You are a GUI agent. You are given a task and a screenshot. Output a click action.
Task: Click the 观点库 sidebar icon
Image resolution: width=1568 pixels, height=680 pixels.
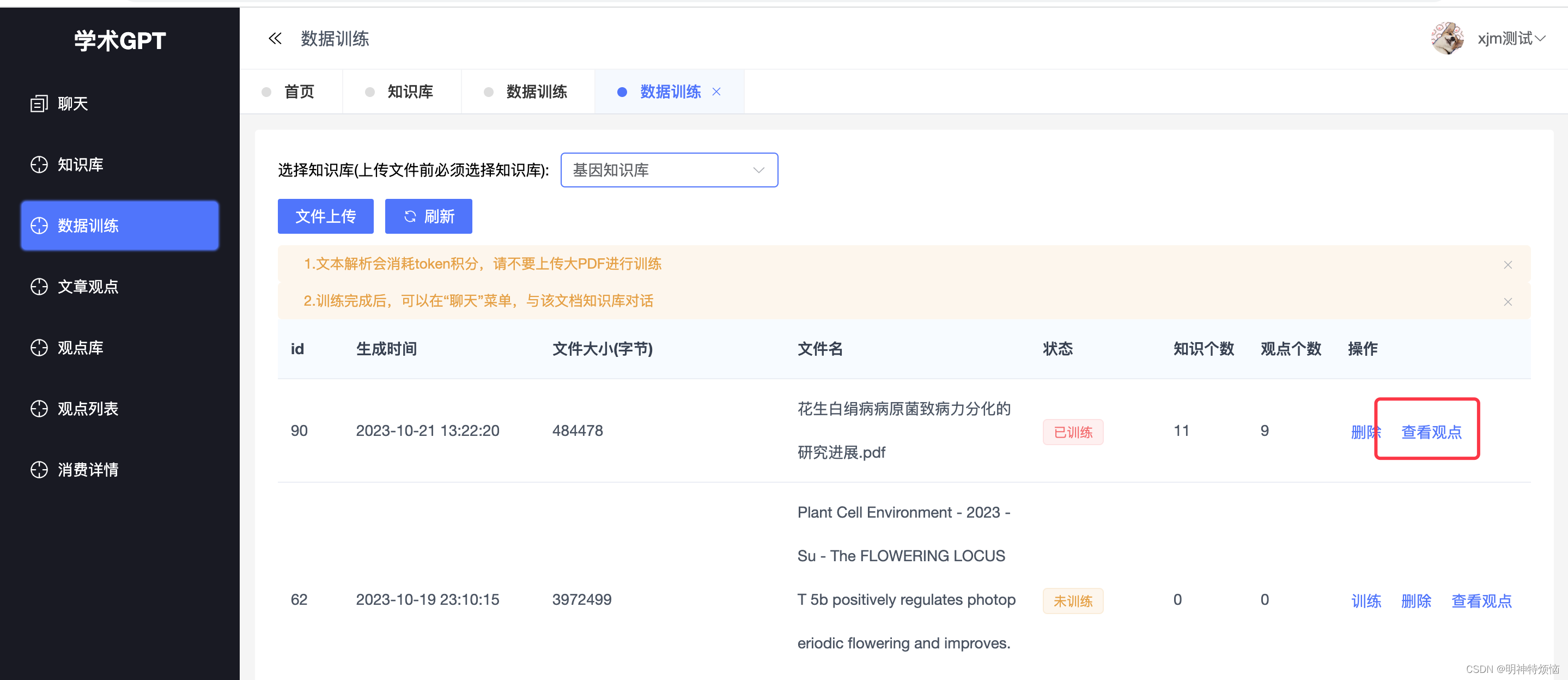39,348
